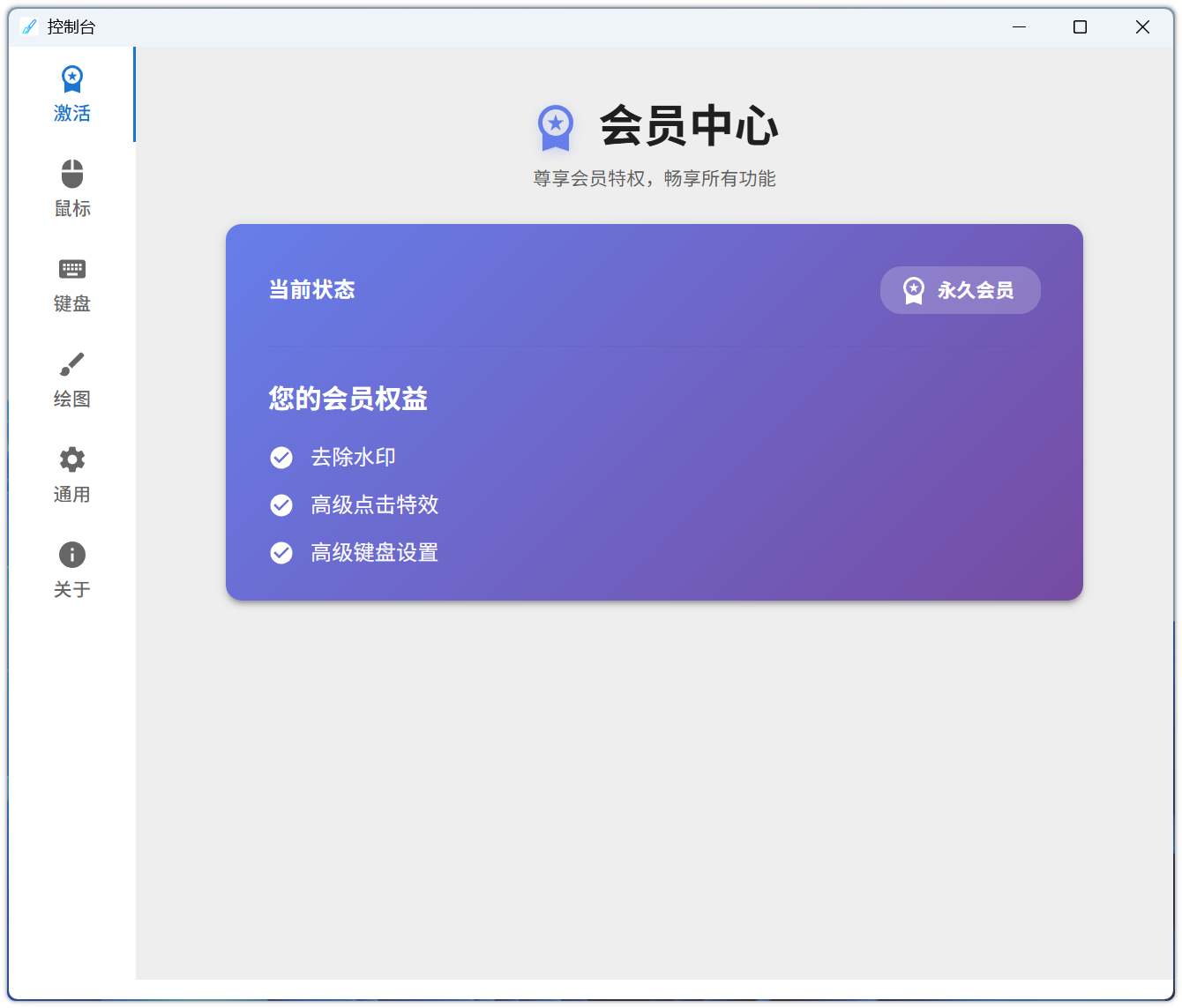Select the 绘图 paintbrush icon
This screenshot has width=1182, height=1008.
click(x=71, y=363)
